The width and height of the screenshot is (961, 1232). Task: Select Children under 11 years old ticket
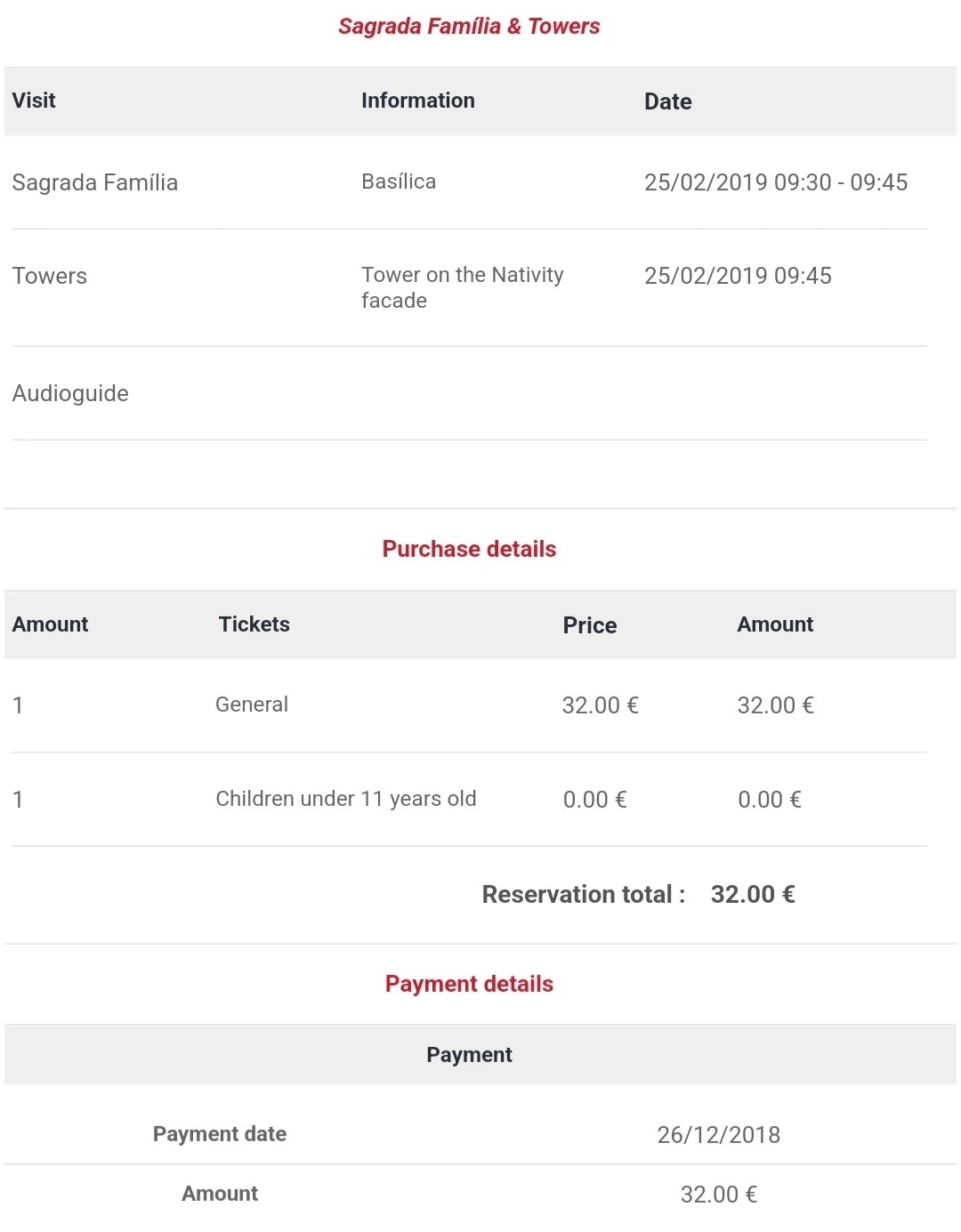click(x=345, y=799)
